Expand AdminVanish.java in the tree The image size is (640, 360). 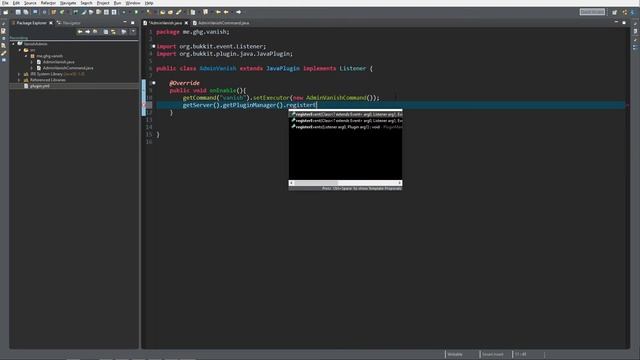32,62
